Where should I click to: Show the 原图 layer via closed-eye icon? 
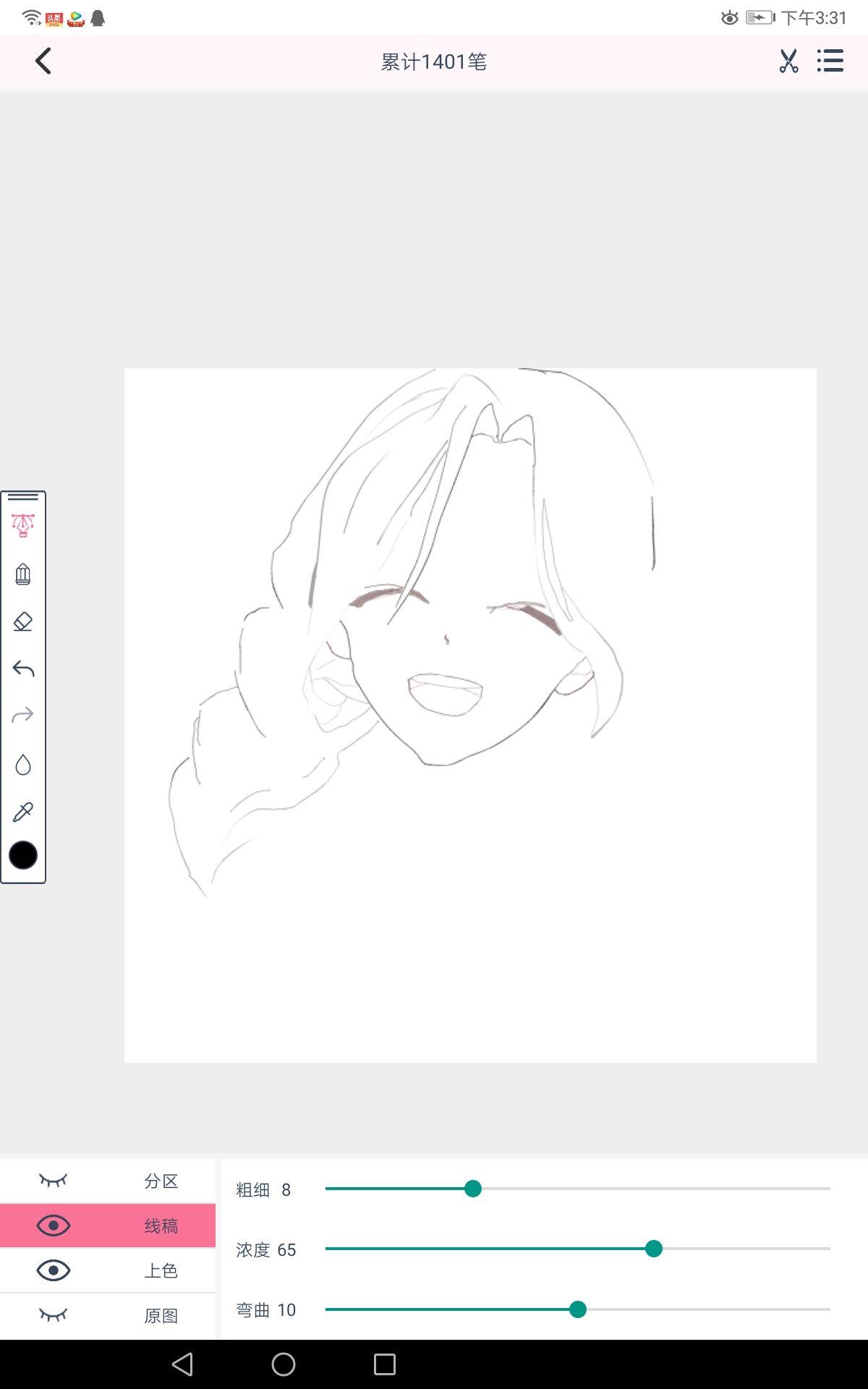point(53,1314)
